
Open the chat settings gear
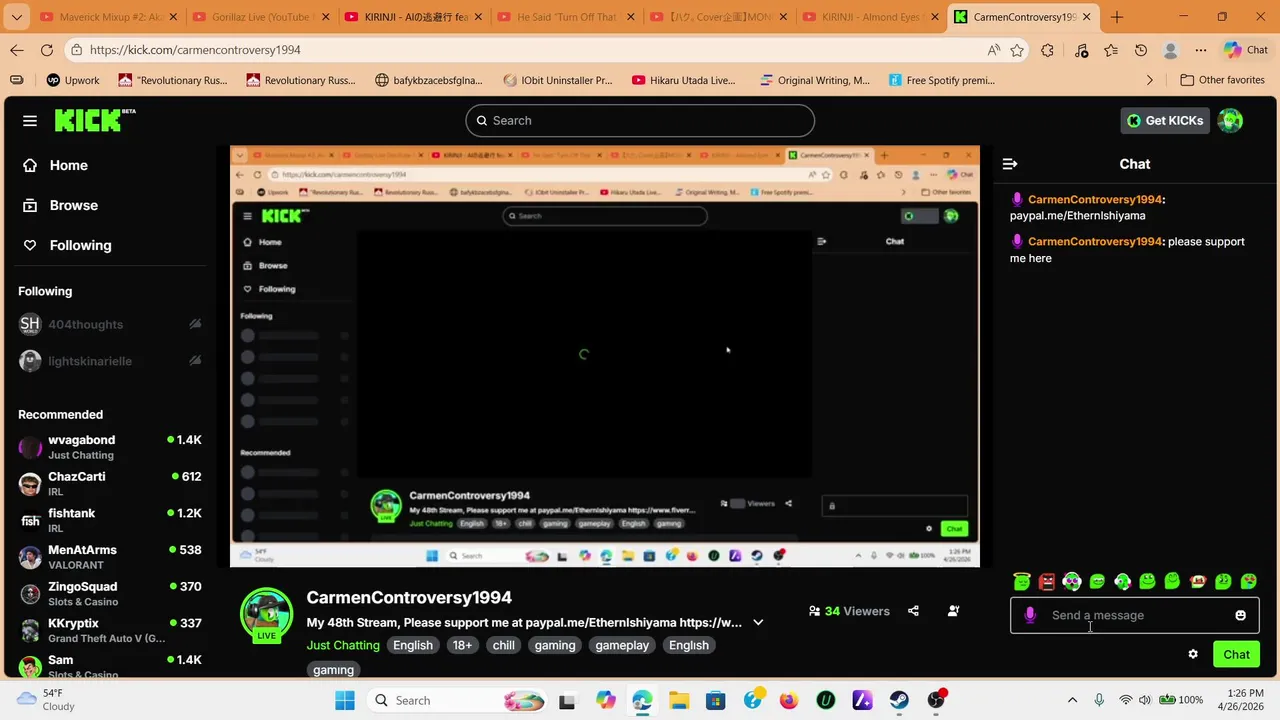tap(1193, 654)
